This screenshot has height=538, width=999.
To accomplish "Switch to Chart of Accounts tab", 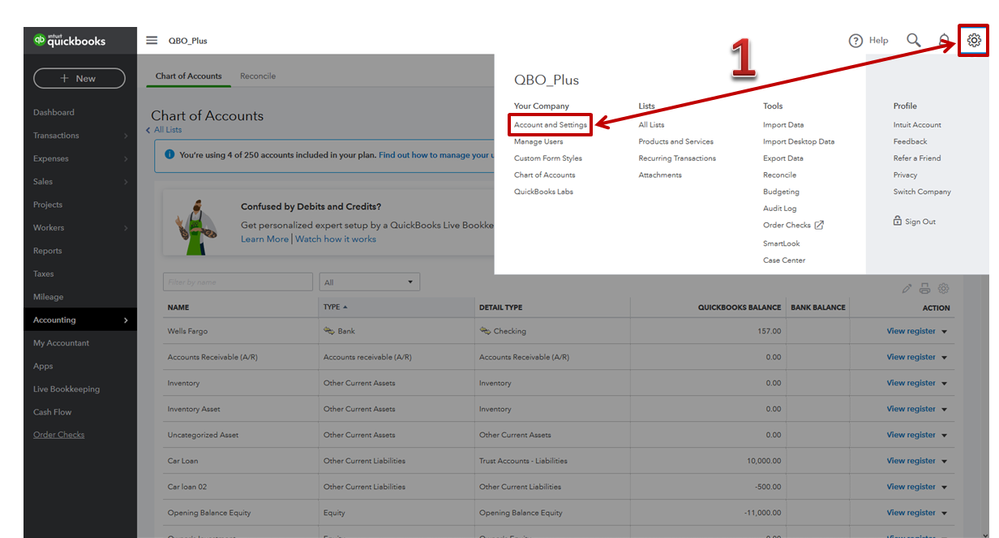I will 189,76.
